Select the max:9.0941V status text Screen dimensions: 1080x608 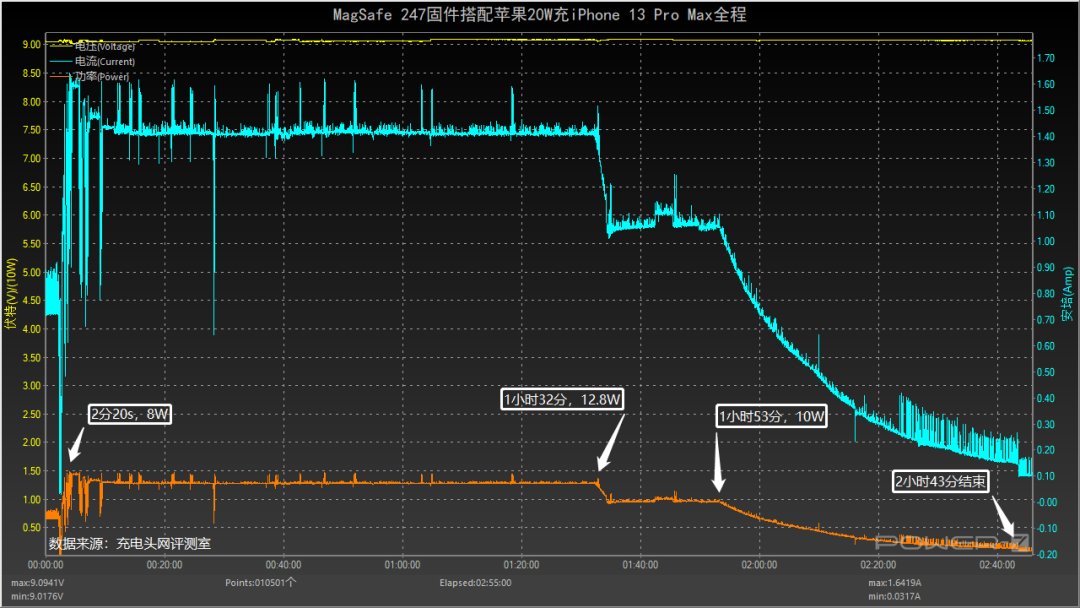coord(37,583)
